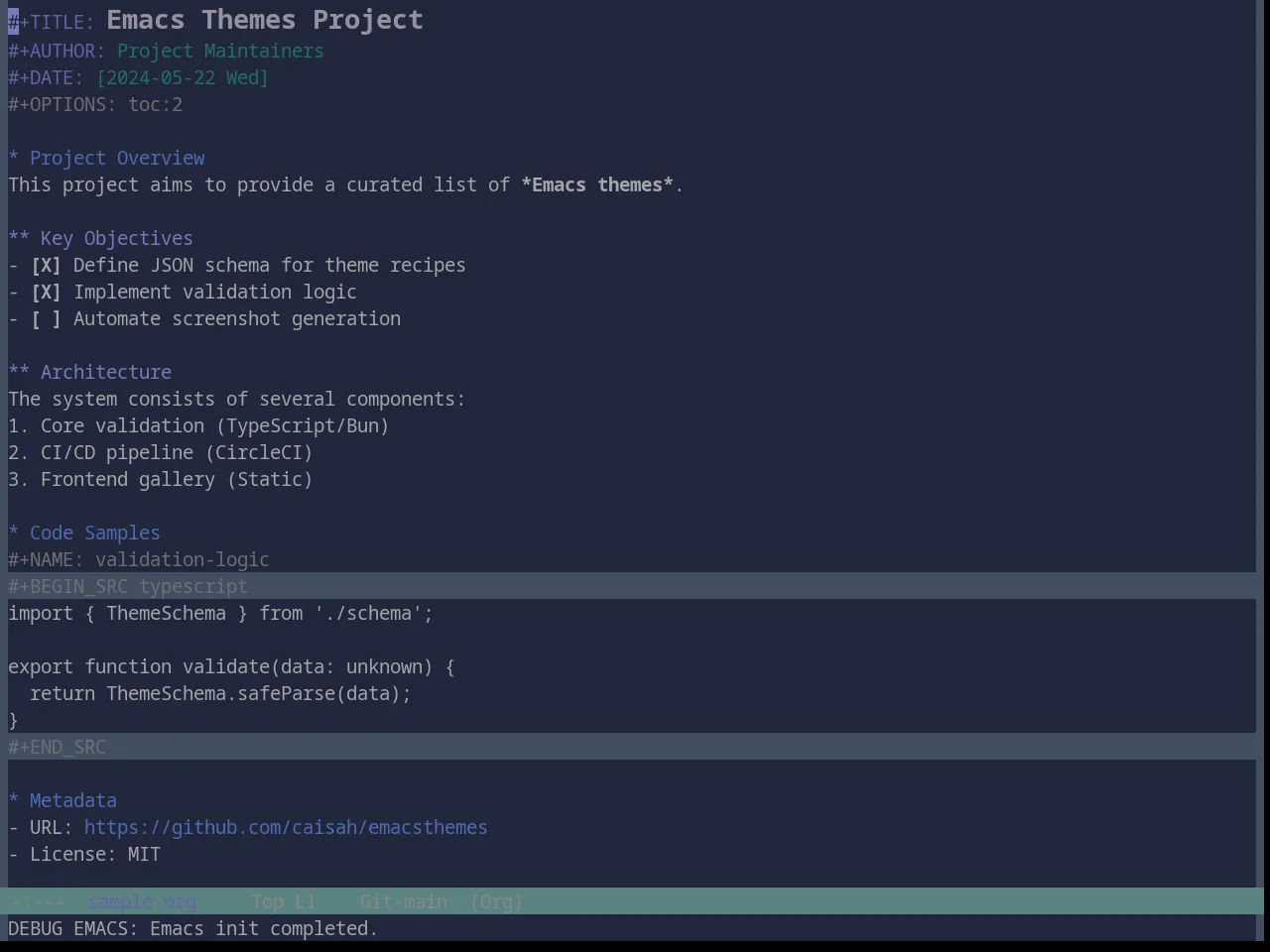Click the '1. Core validation (TypeScript/Bun)' item
Screen dimensions: 1270x952
[x=198, y=425]
